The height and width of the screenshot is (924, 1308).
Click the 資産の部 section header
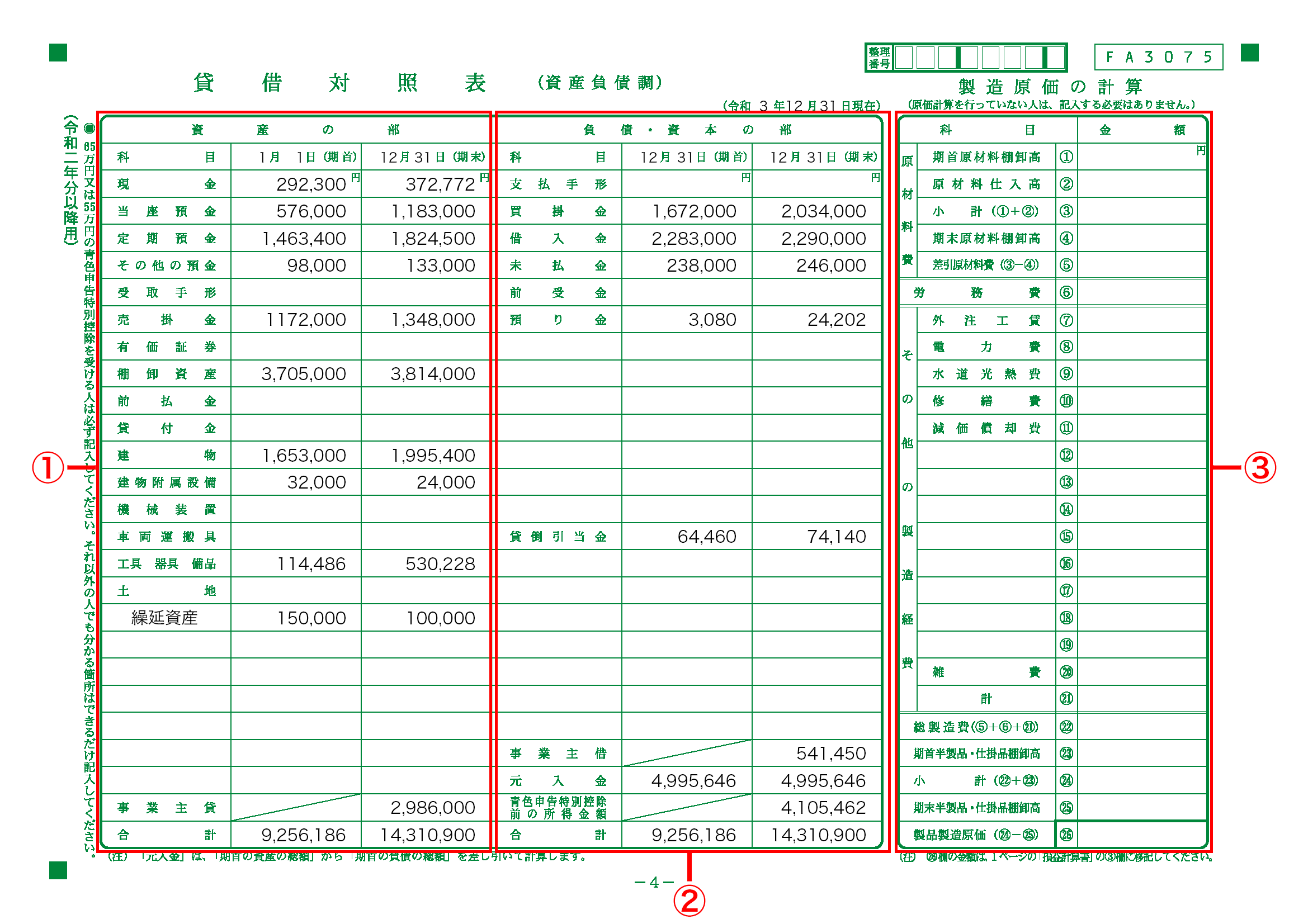295,130
